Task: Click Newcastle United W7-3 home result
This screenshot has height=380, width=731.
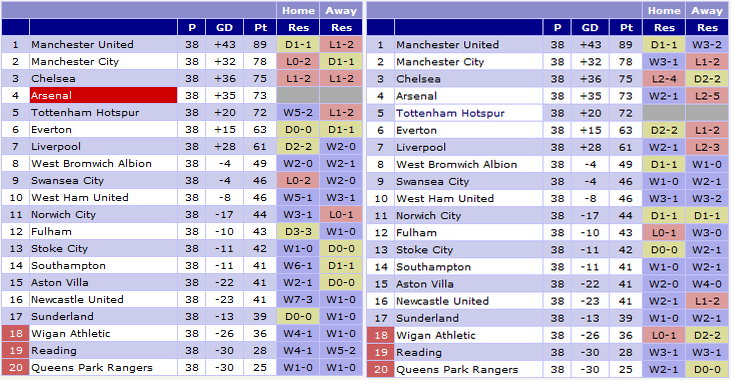Action: click(298, 299)
